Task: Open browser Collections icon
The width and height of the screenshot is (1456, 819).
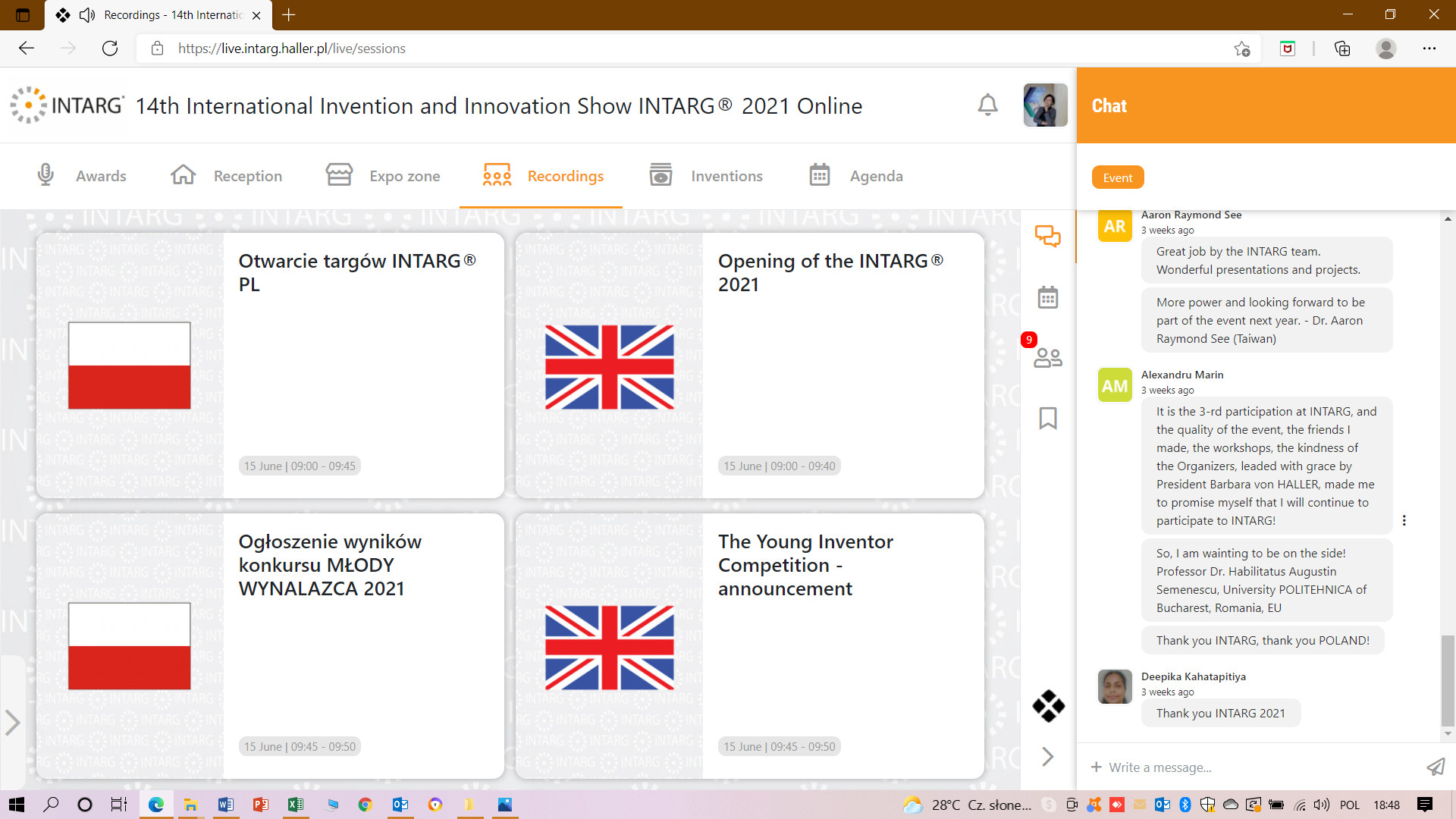Action: pyautogui.click(x=1342, y=49)
